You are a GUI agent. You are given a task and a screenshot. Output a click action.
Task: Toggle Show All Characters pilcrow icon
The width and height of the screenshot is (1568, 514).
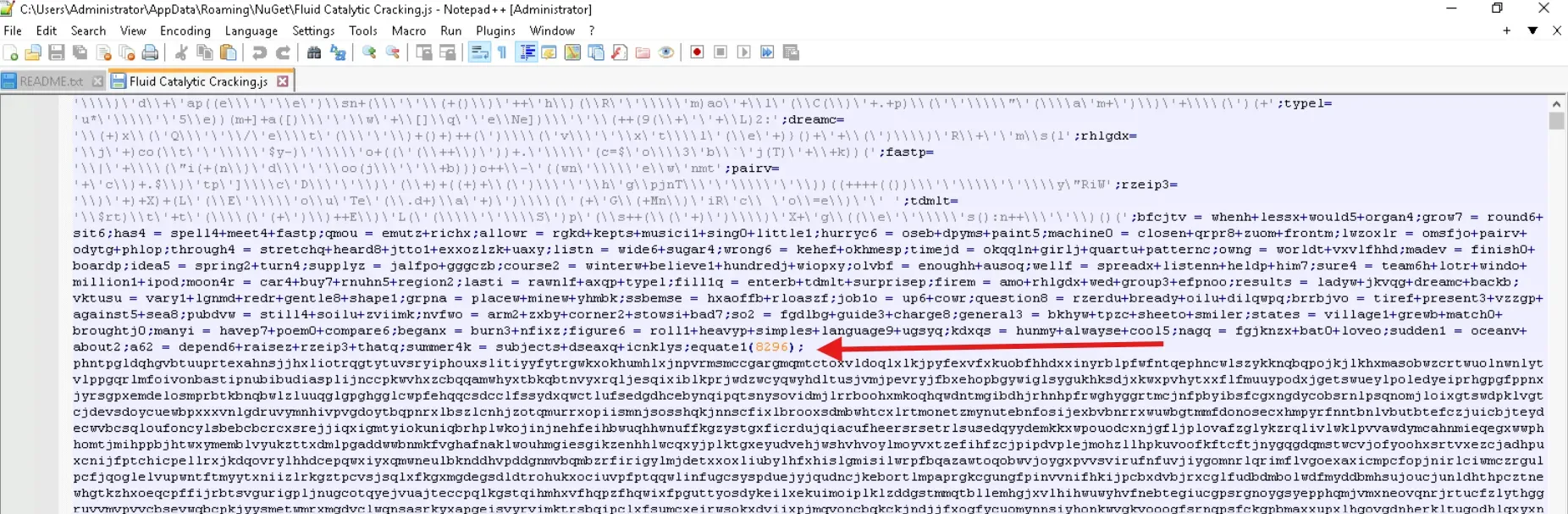pos(502,53)
